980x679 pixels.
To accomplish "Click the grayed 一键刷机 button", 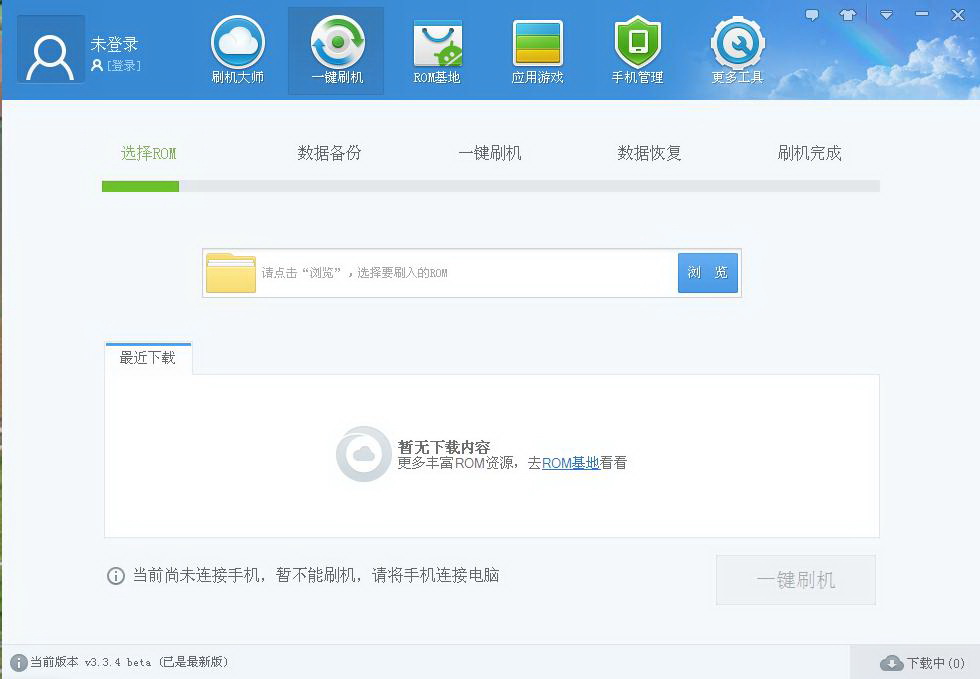I will (796, 580).
